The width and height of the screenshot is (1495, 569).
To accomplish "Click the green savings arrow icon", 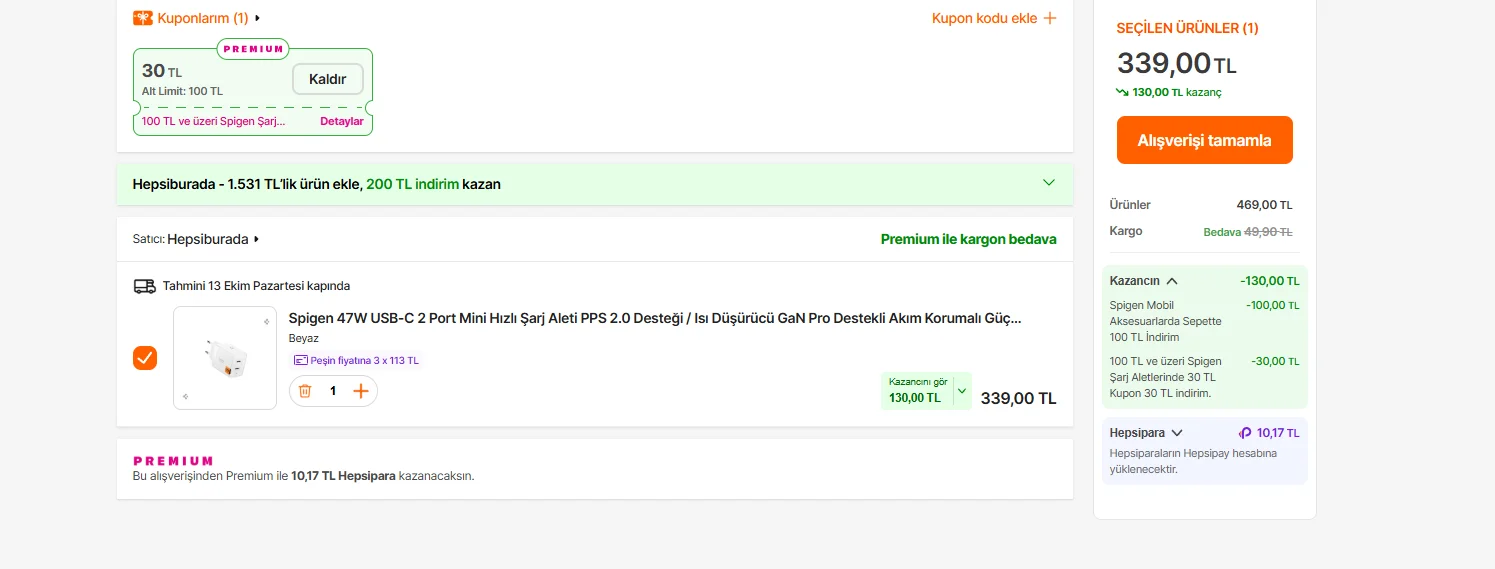I will [x=1122, y=92].
